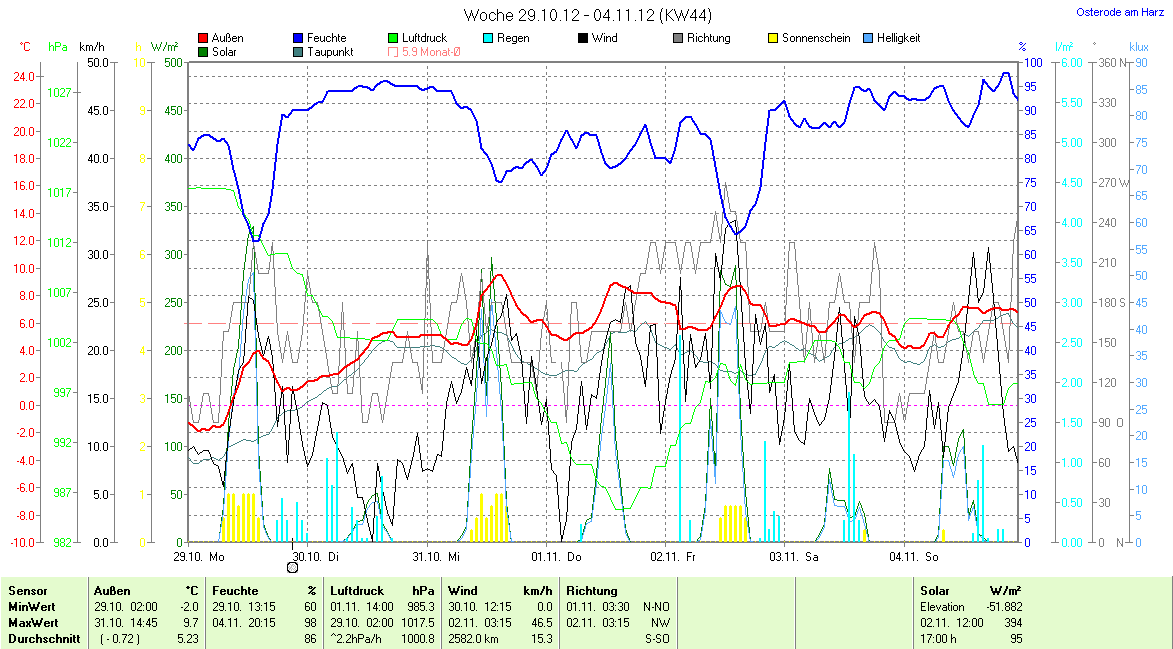This screenshot has width=1173, height=649.
Task: Click the teal Taupunkt legend swatch
Action: 299,52
